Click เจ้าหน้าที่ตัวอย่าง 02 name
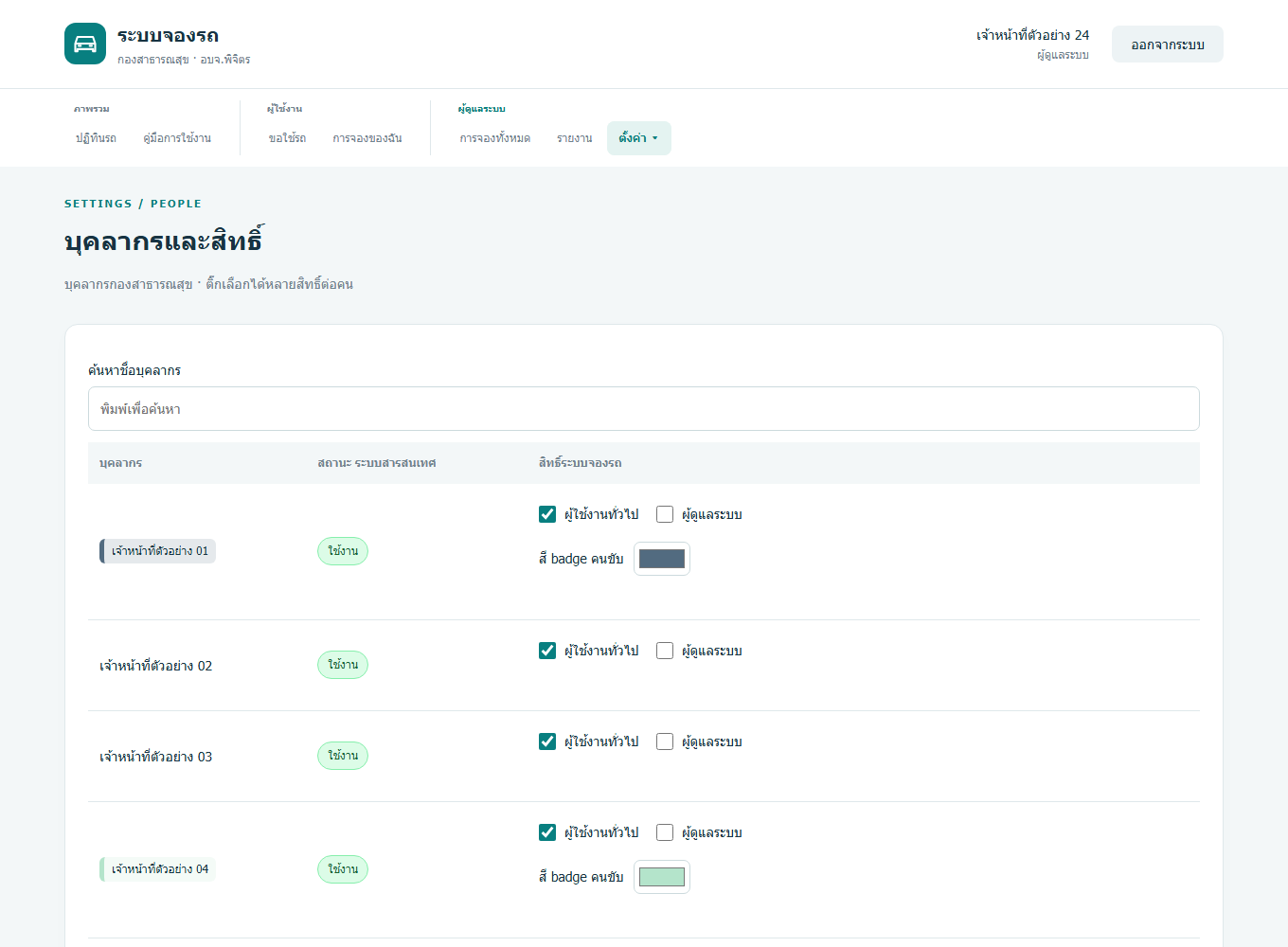 pos(156,666)
